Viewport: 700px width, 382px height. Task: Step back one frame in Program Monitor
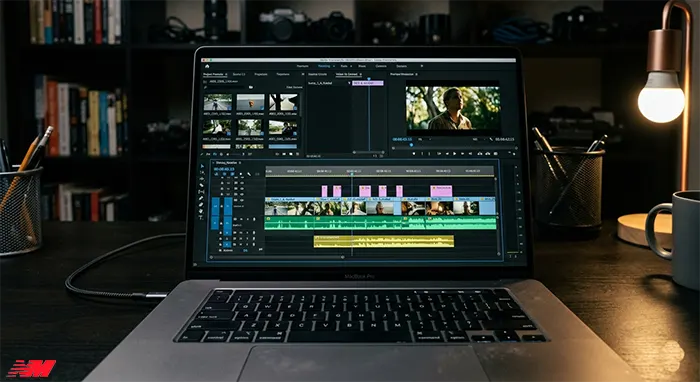[x=447, y=154]
